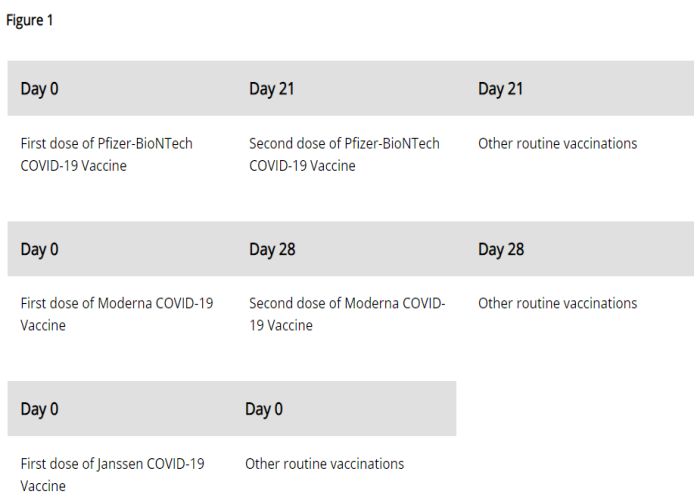Click the "Figure 1" caption label
700x500 pixels.
click(x=30, y=21)
